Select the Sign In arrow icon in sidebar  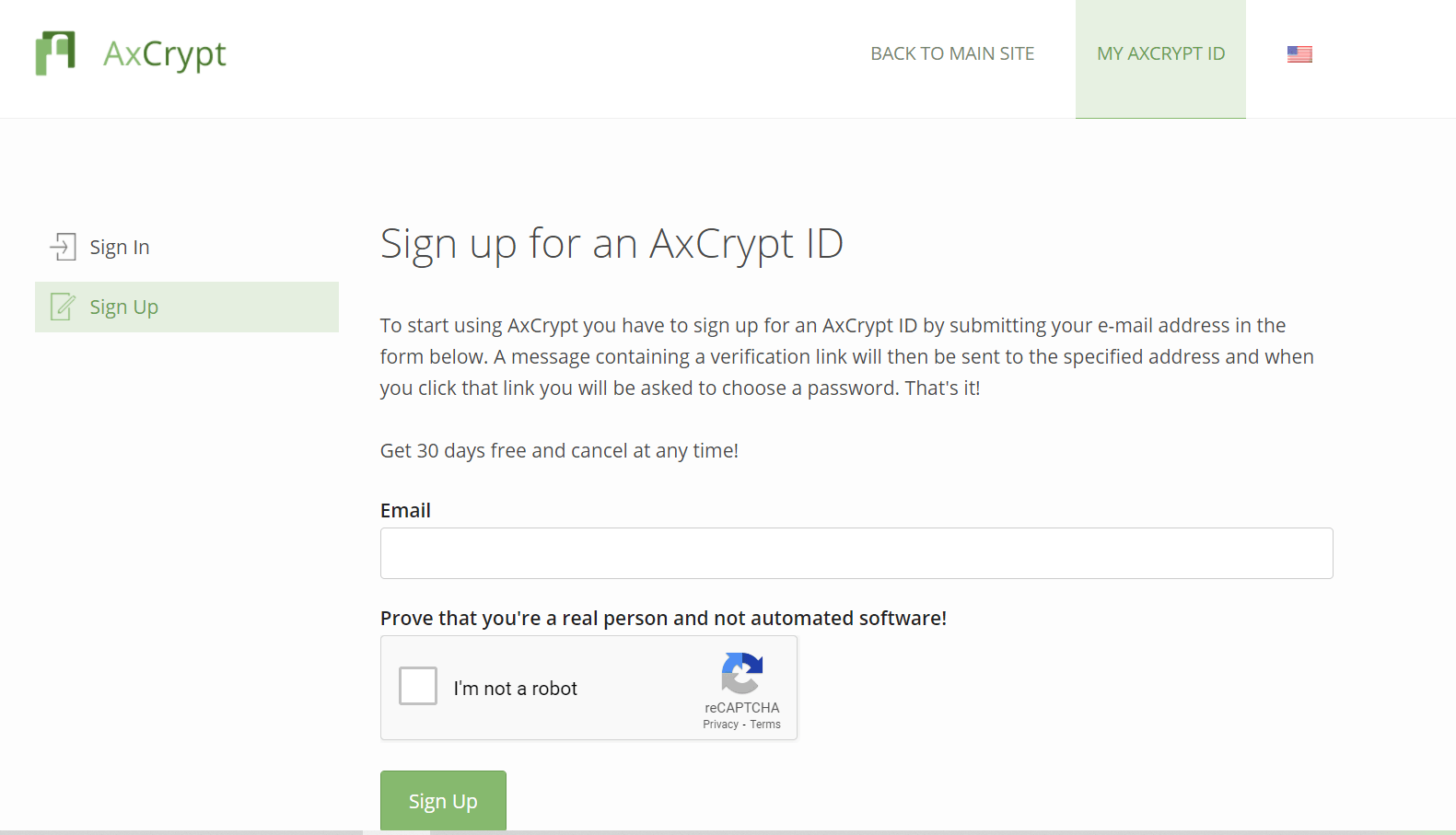pos(62,246)
